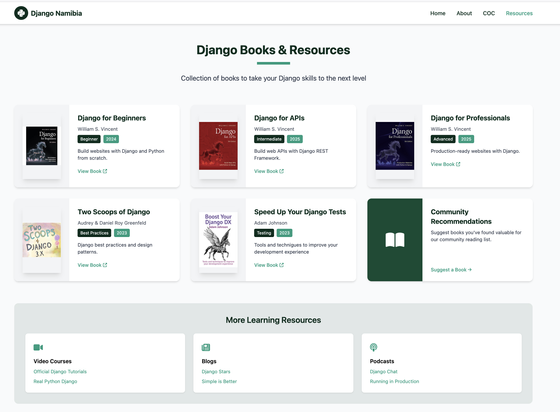This screenshot has height=412, width=560.
Task: View Book link for Django for APIs
Action: (x=269, y=171)
